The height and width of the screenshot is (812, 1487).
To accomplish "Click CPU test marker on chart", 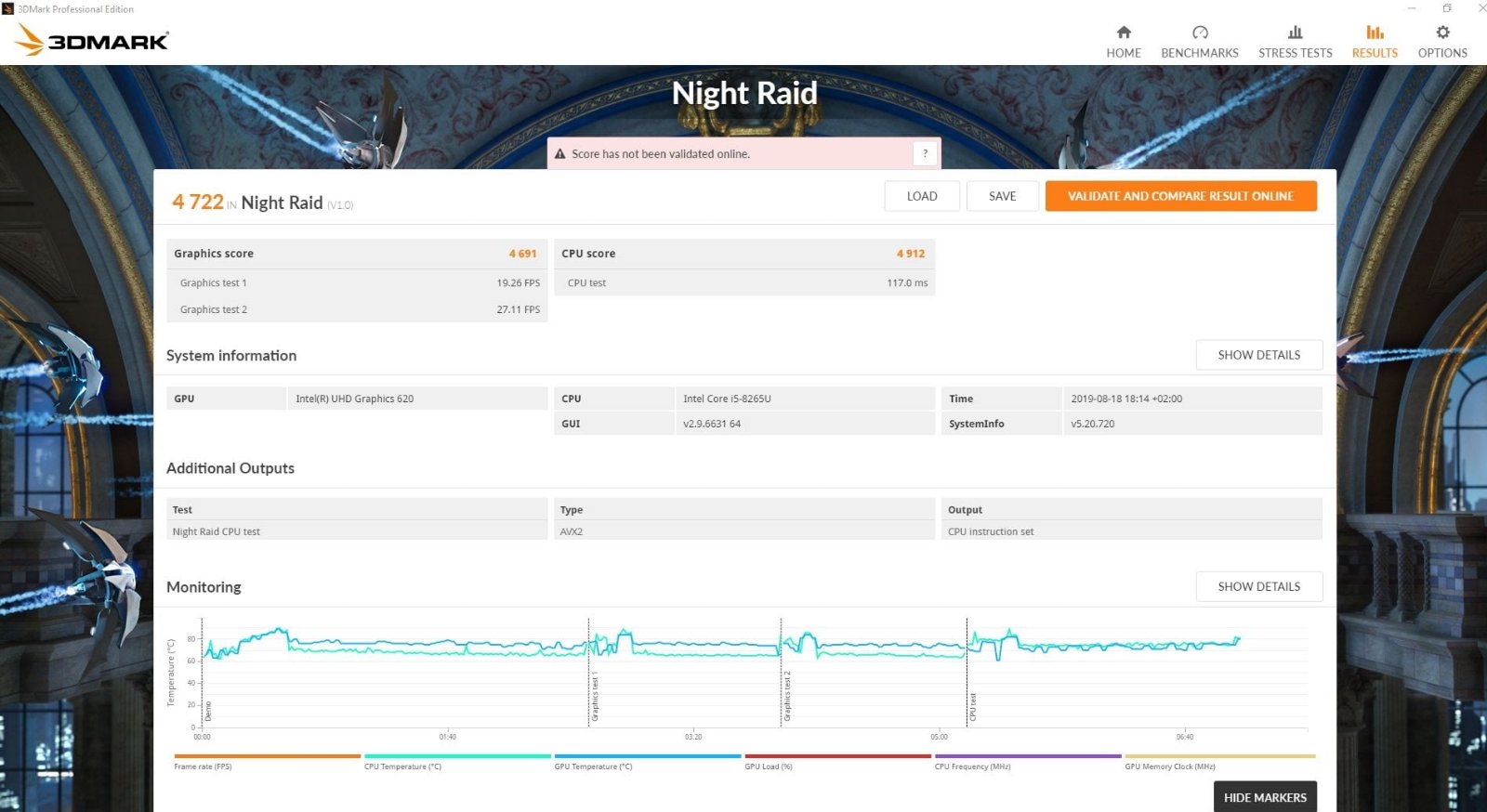I will point(973,707).
